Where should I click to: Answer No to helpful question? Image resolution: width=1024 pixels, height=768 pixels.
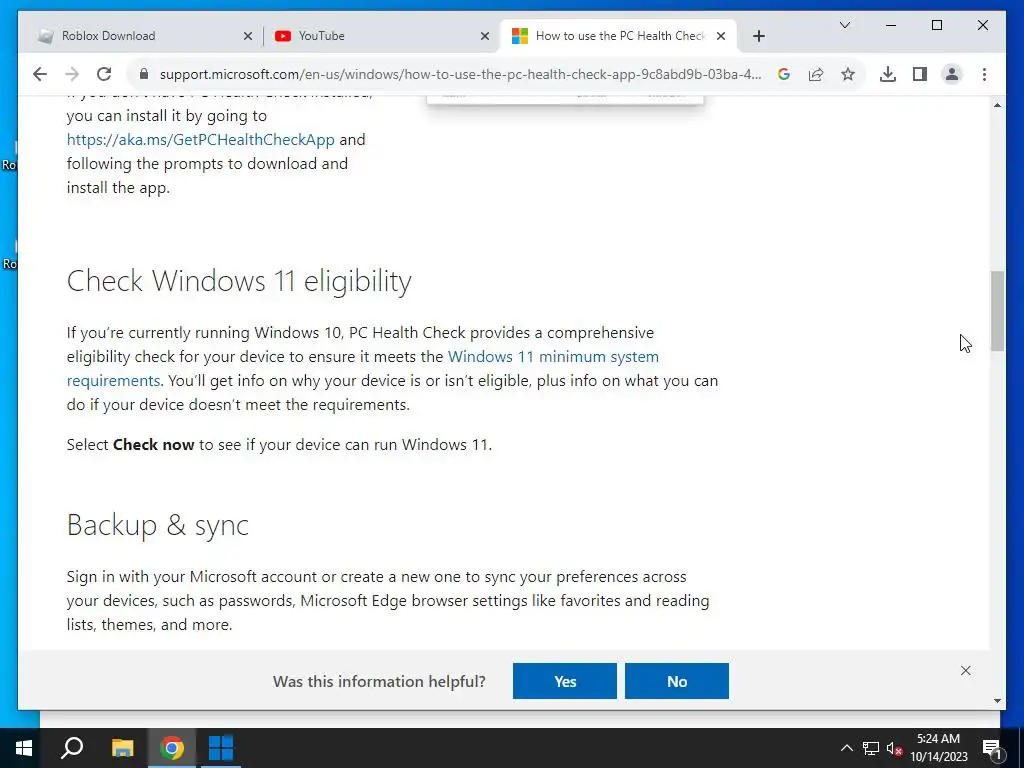click(x=677, y=681)
